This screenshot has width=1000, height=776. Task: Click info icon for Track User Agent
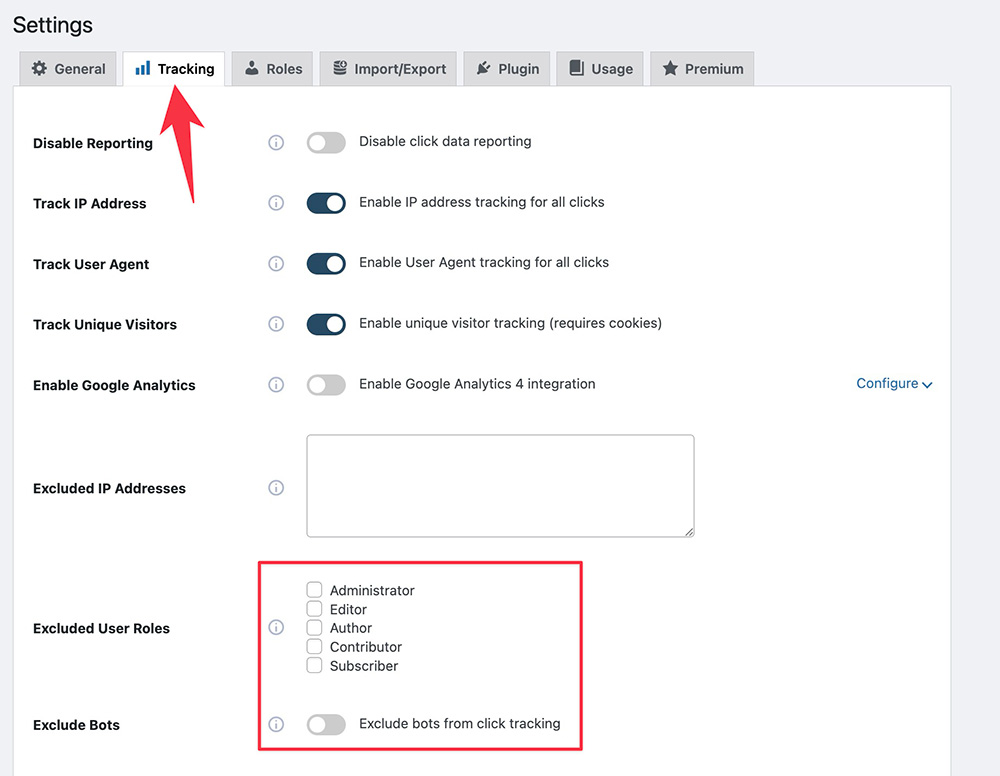[276, 264]
